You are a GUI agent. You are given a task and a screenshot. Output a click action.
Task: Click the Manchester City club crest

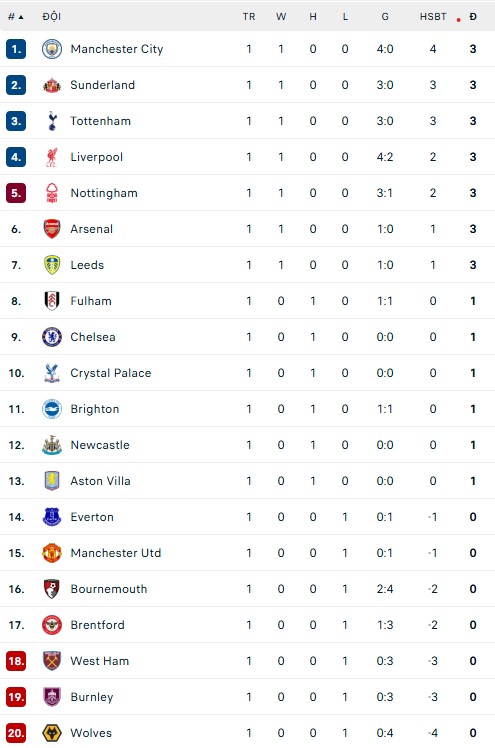pyautogui.click(x=52, y=49)
